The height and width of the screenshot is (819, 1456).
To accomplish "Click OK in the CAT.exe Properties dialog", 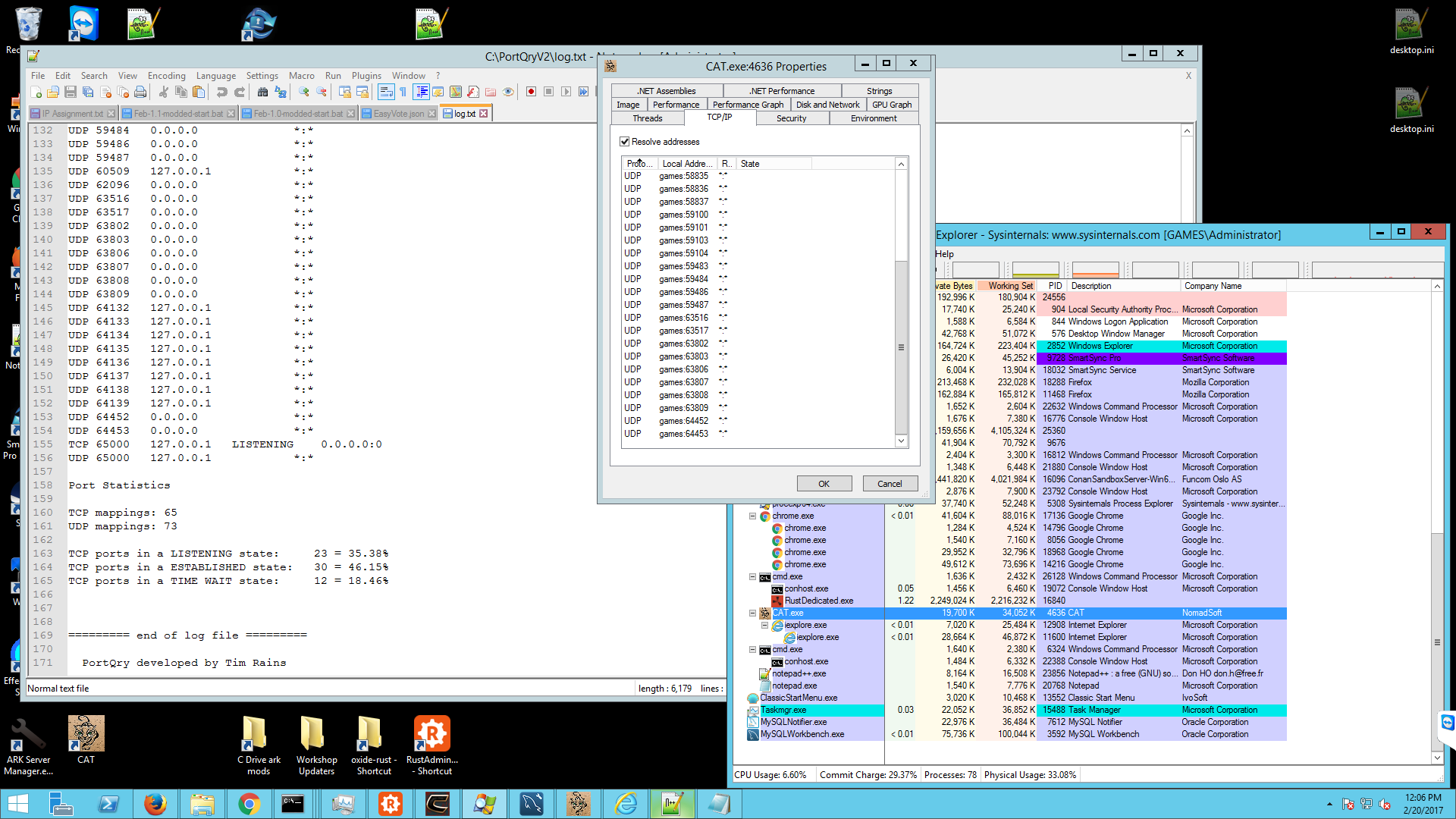I will point(824,483).
